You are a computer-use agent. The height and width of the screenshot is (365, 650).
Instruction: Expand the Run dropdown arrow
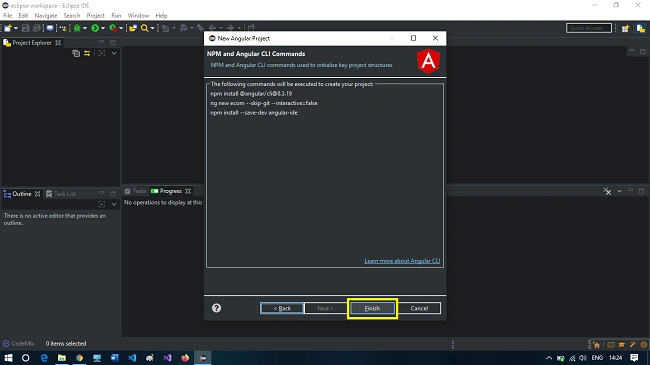pyautogui.click(x=103, y=28)
